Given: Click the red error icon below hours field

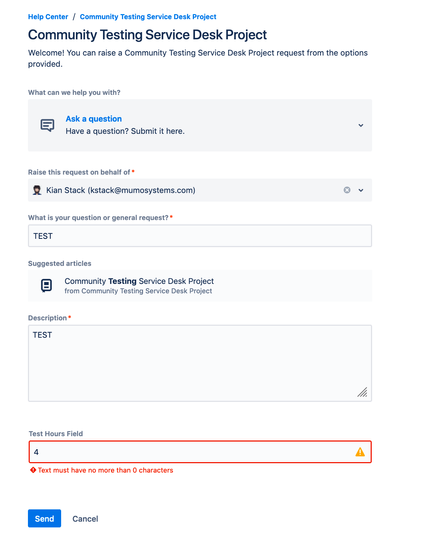Looking at the screenshot, I should [33, 470].
